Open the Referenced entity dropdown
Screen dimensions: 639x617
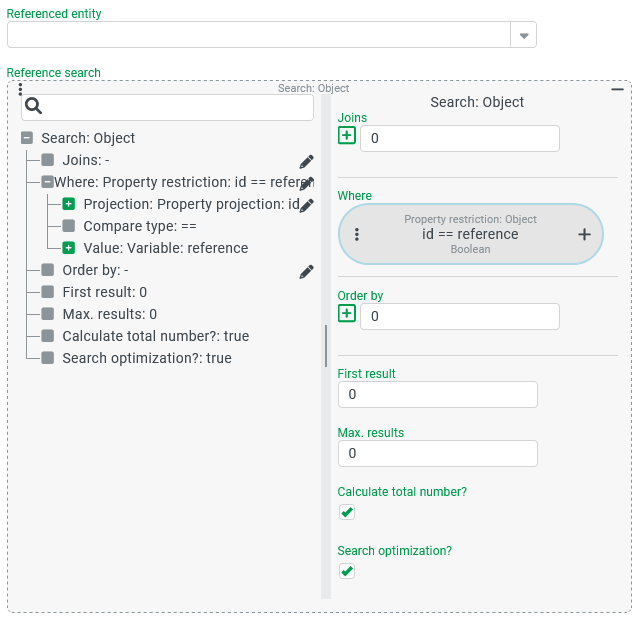[523, 35]
